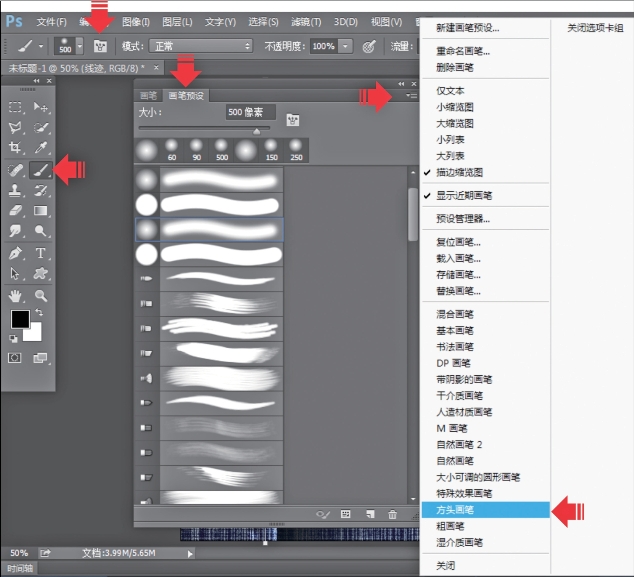
Task: Toggle airbrush-style pressure for opacity icon
Action: pos(368,46)
